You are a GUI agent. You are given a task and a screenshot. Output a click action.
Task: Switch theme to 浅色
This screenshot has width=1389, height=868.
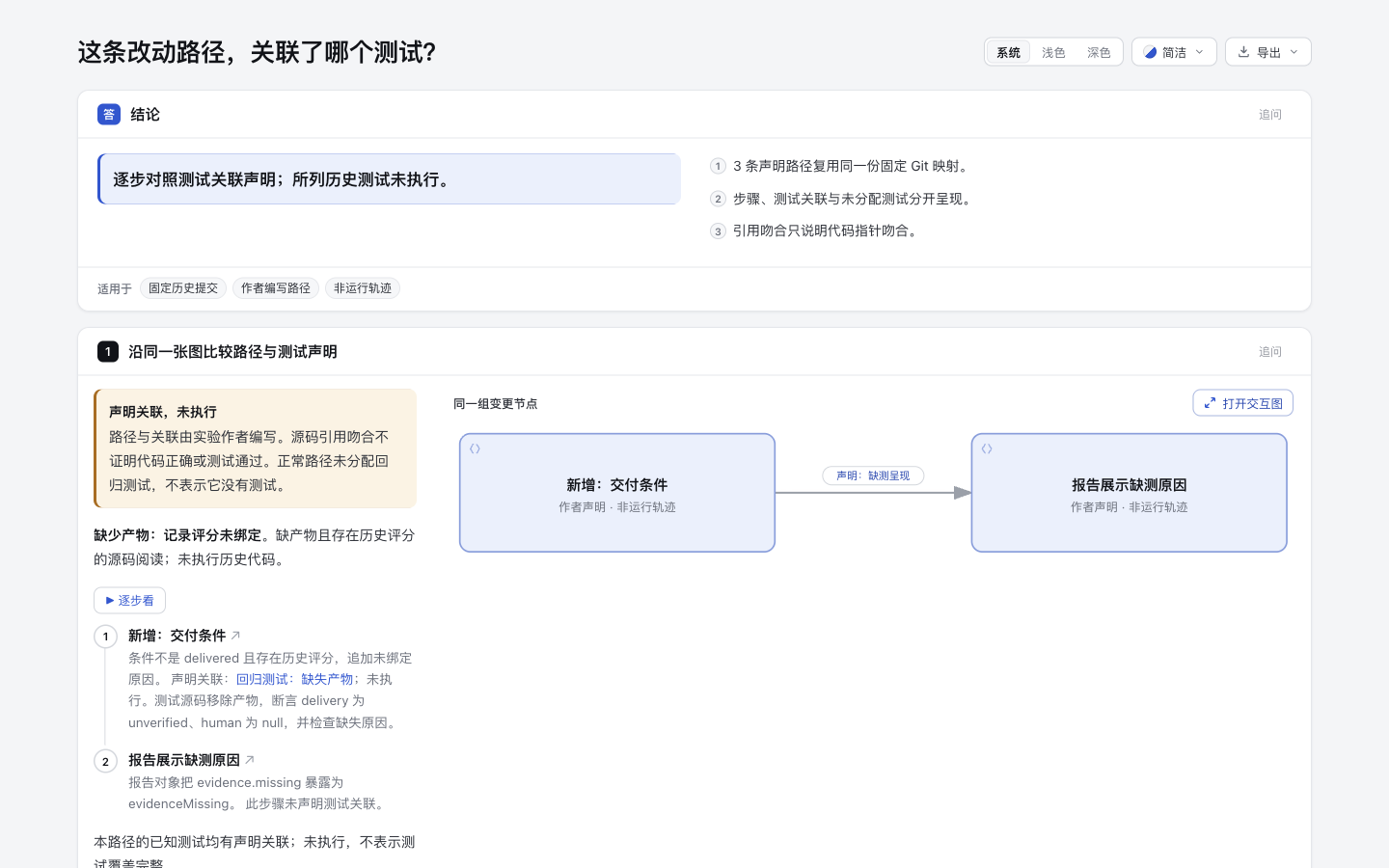[1053, 52]
